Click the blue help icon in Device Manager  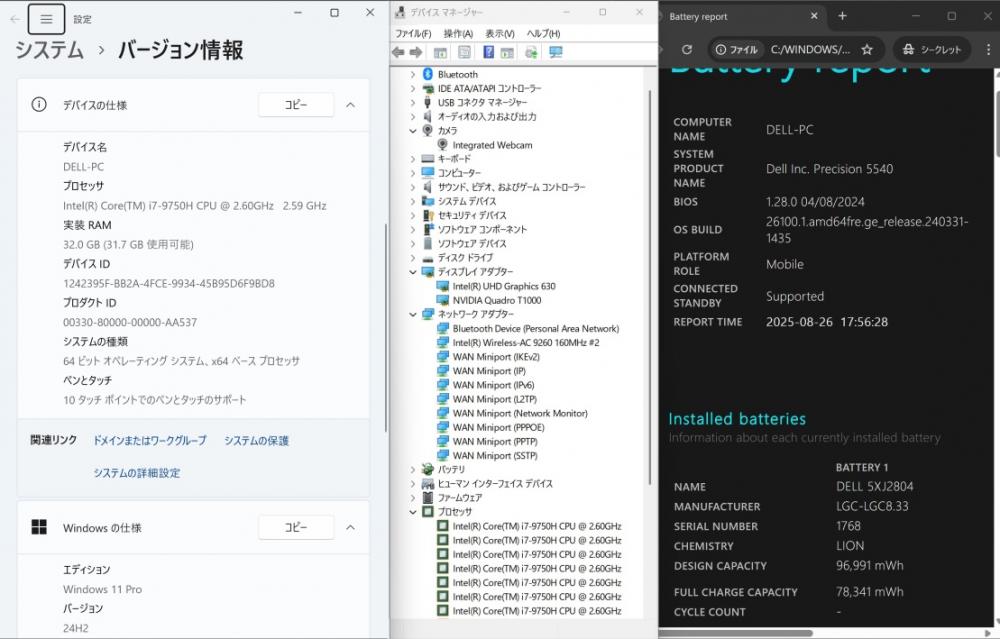click(489, 52)
